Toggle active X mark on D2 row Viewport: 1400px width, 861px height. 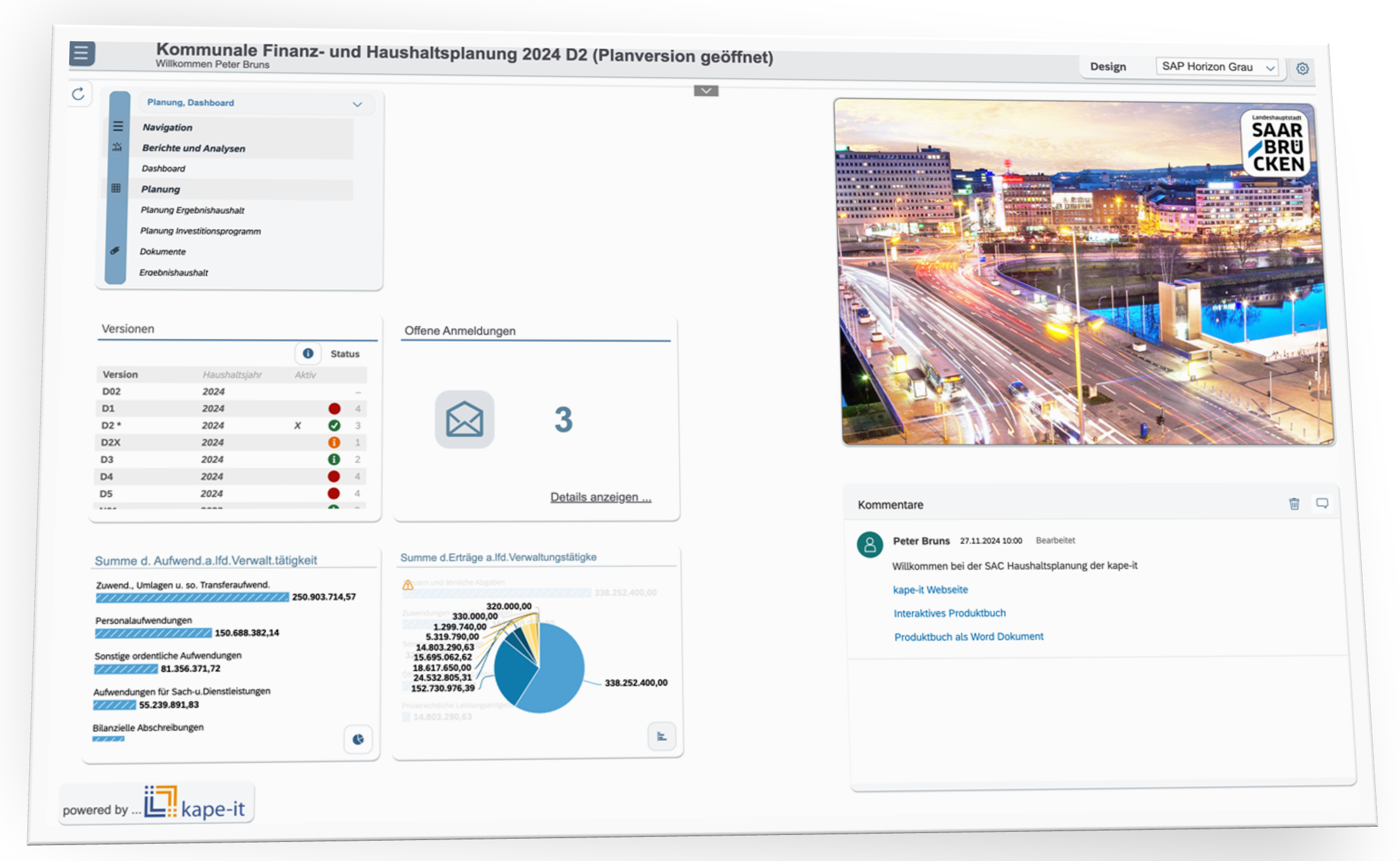[x=297, y=425]
